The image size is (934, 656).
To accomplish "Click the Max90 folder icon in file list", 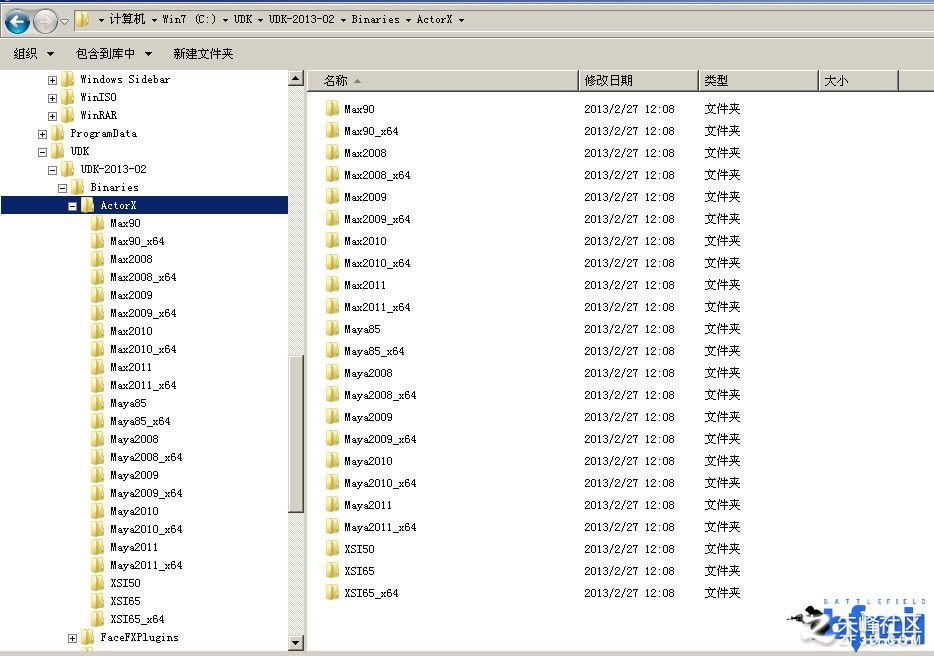I will pyautogui.click(x=332, y=108).
